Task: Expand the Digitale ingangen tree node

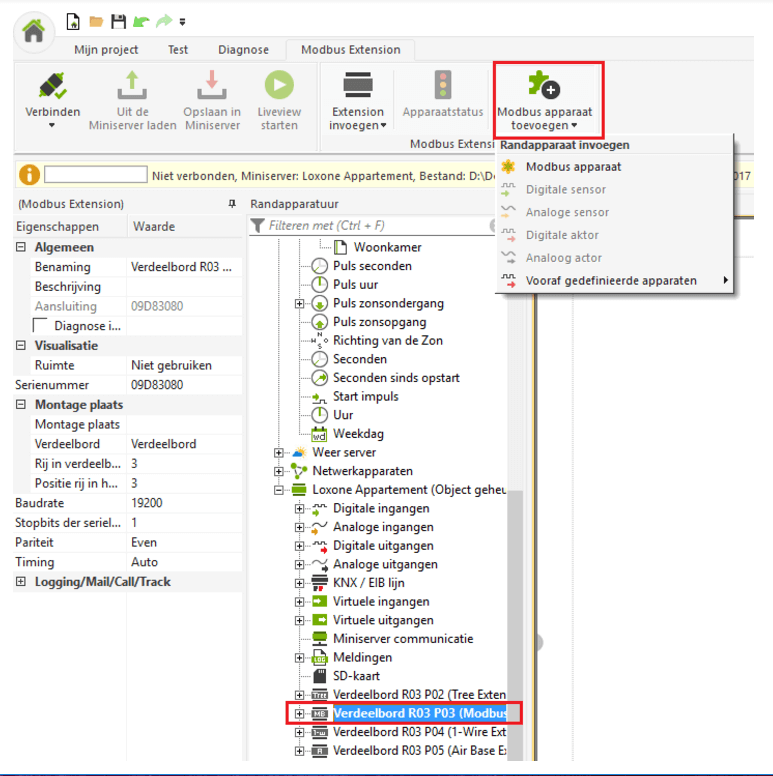Action: coord(299,509)
